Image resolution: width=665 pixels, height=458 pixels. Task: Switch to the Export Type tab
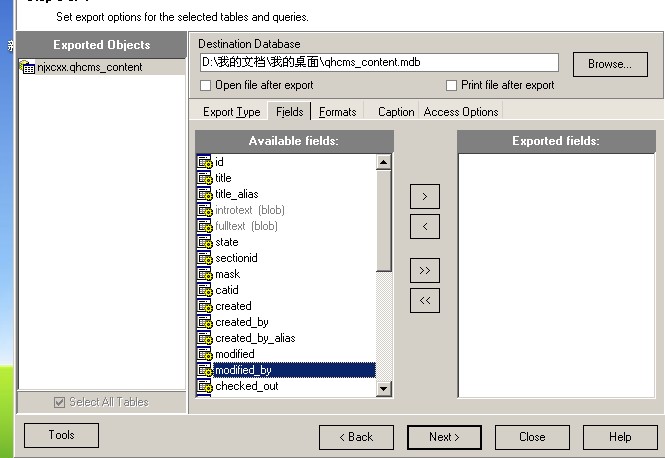231,112
